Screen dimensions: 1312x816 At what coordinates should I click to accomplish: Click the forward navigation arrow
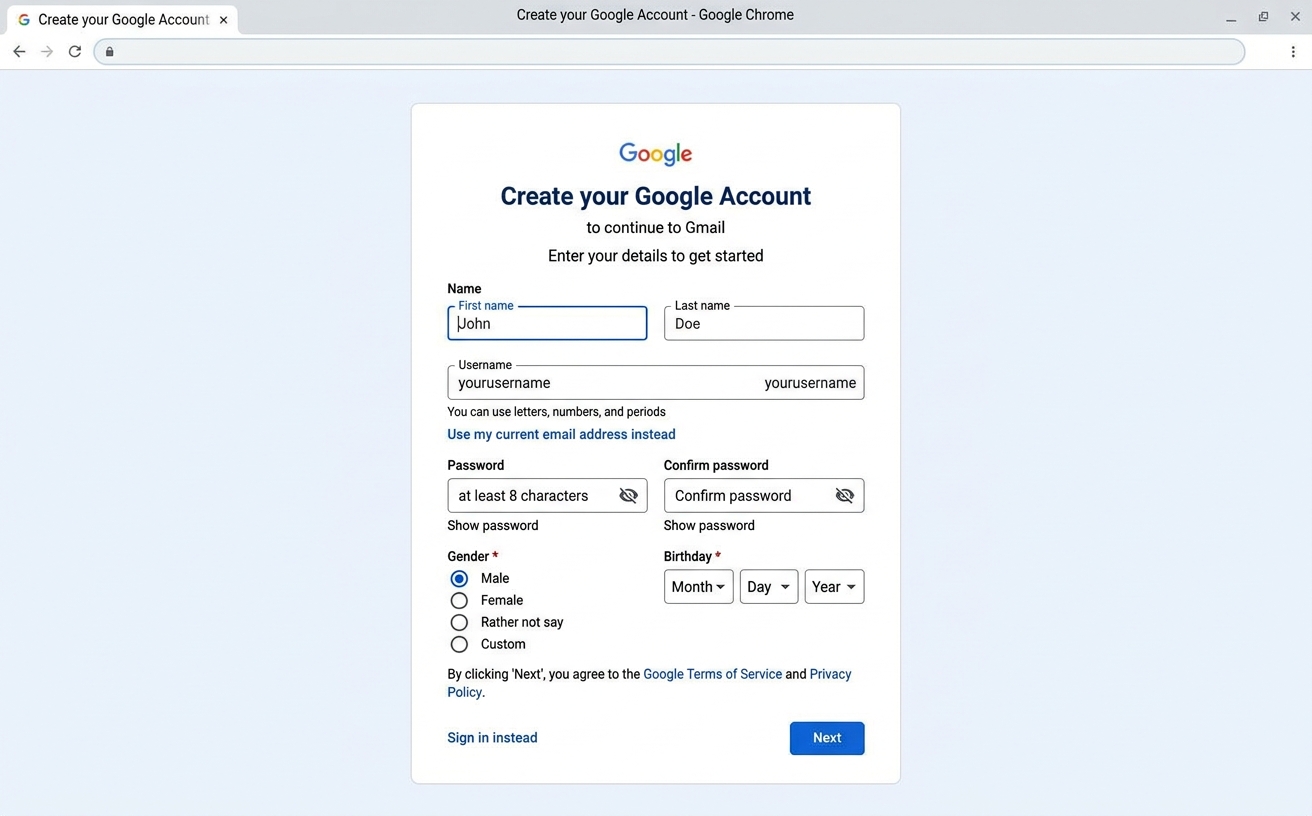click(47, 51)
